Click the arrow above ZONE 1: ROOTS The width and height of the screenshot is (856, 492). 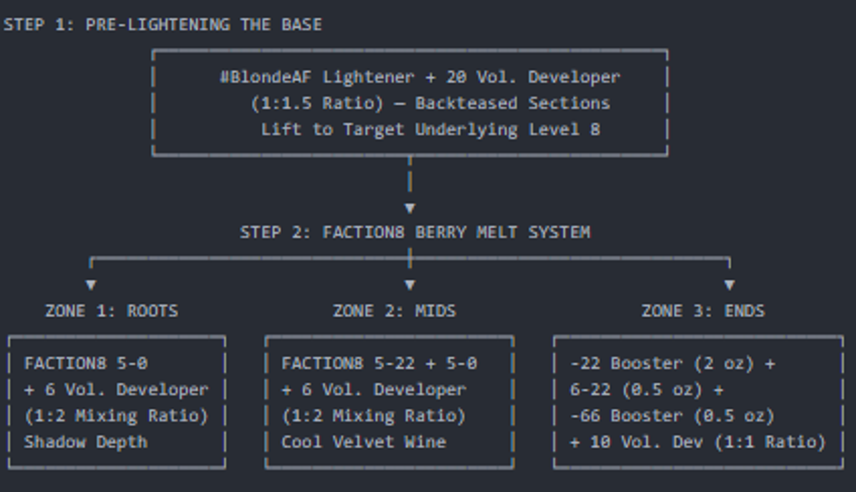pyautogui.click(x=91, y=284)
